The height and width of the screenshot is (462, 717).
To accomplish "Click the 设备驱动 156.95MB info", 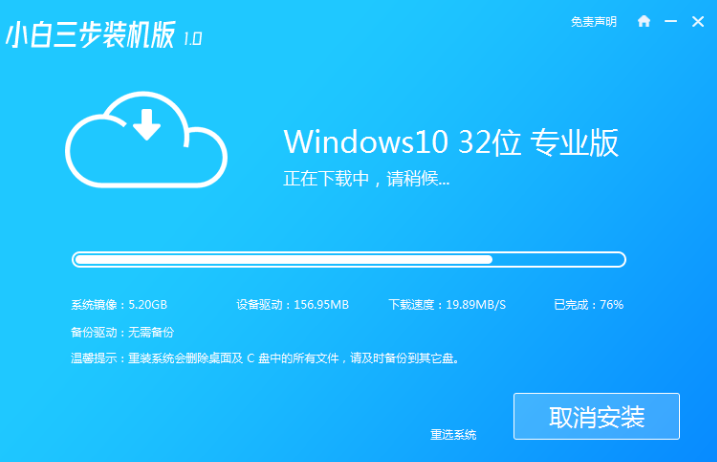I will (x=292, y=304).
